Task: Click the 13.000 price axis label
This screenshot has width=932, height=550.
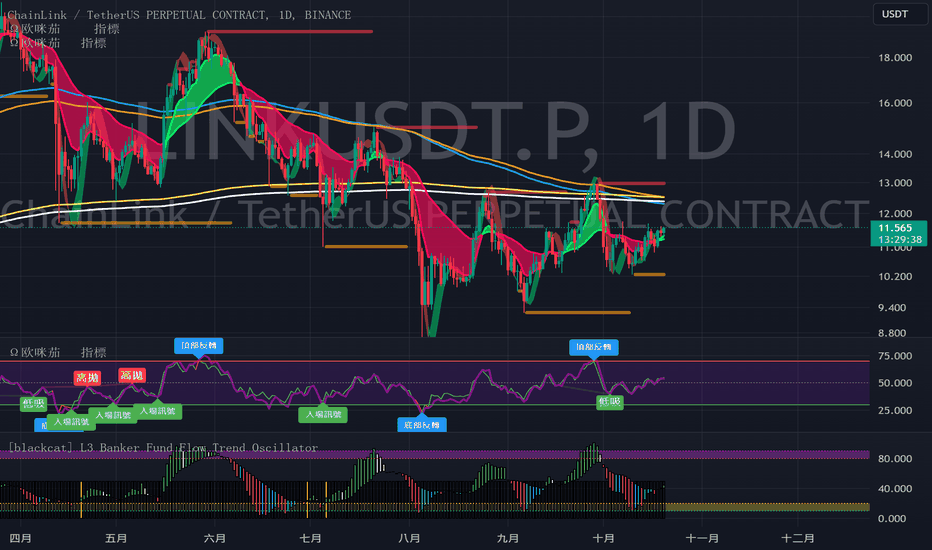Action: tap(895, 183)
